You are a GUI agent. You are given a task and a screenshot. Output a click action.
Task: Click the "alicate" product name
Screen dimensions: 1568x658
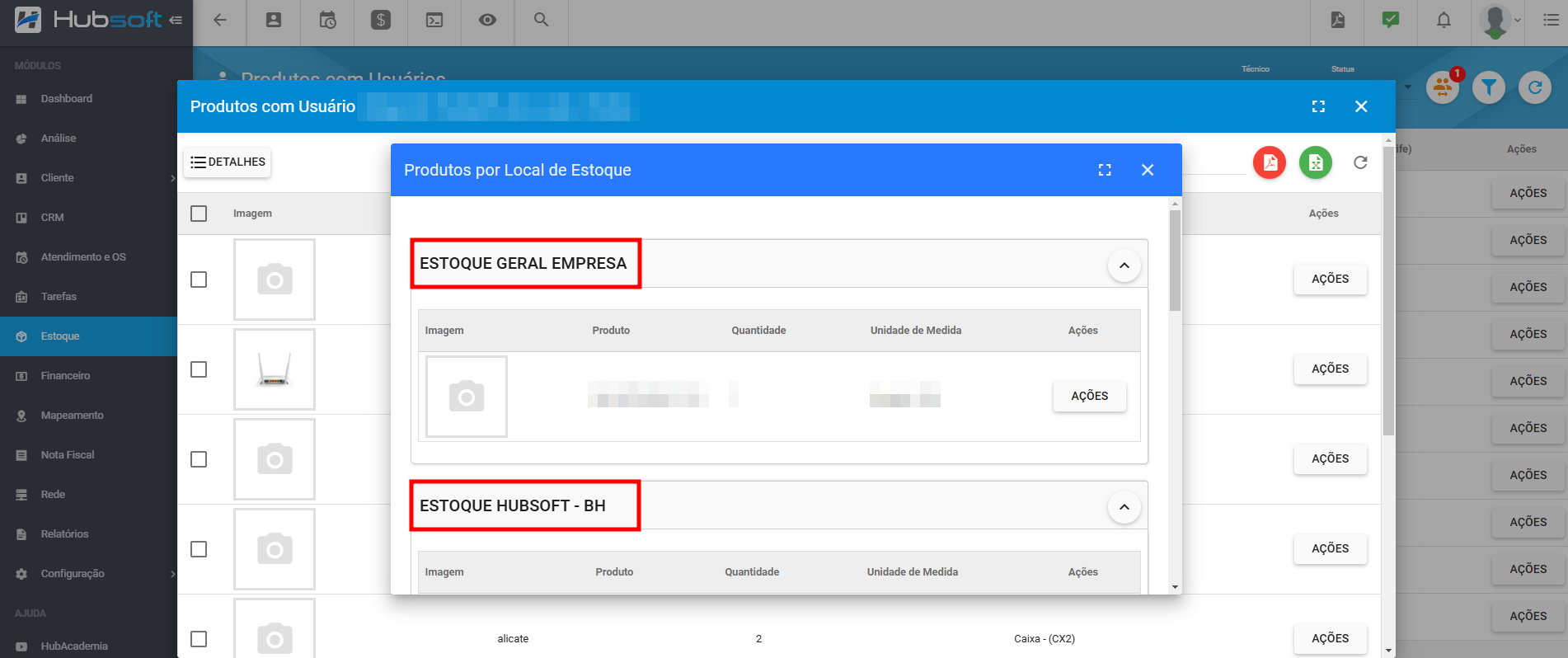click(x=513, y=639)
